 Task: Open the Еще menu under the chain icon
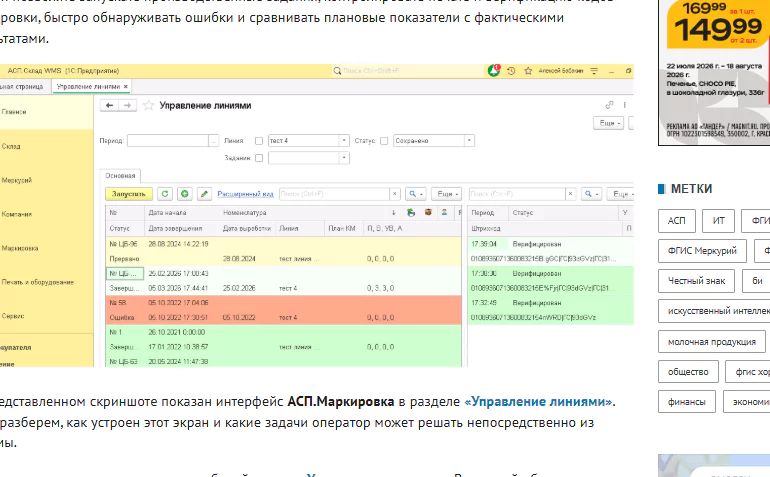tap(609, 123)
